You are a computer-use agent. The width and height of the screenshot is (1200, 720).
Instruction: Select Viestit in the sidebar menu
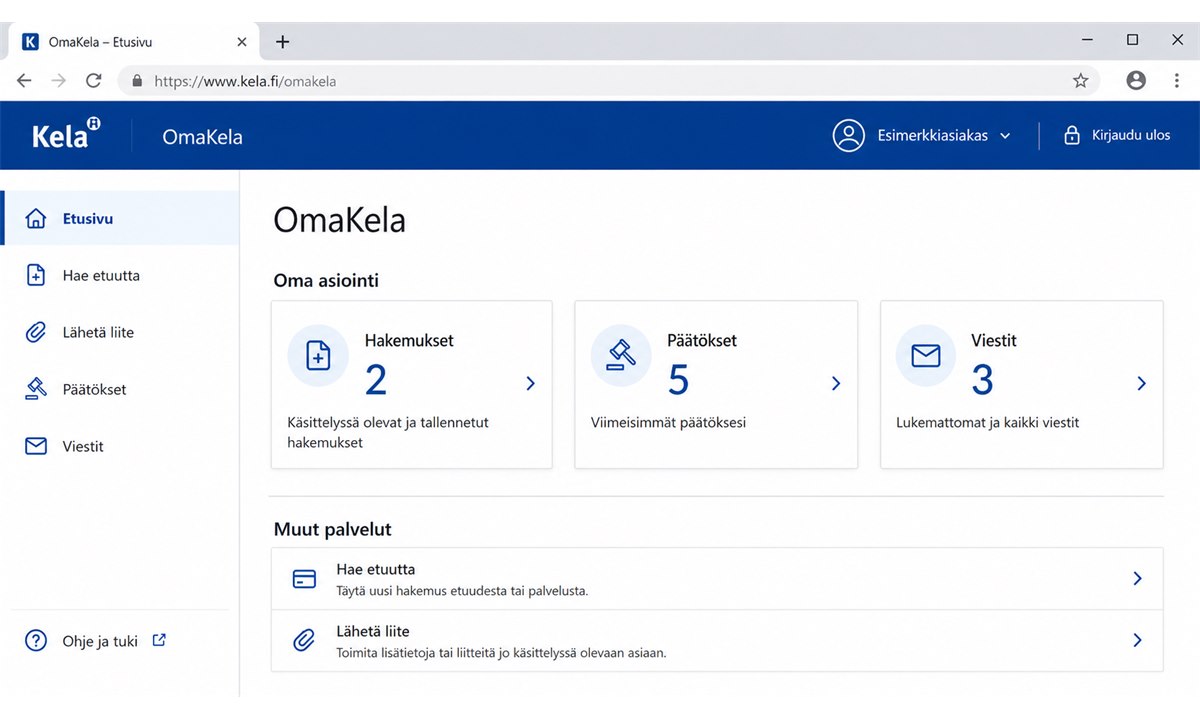pos(120,446)
